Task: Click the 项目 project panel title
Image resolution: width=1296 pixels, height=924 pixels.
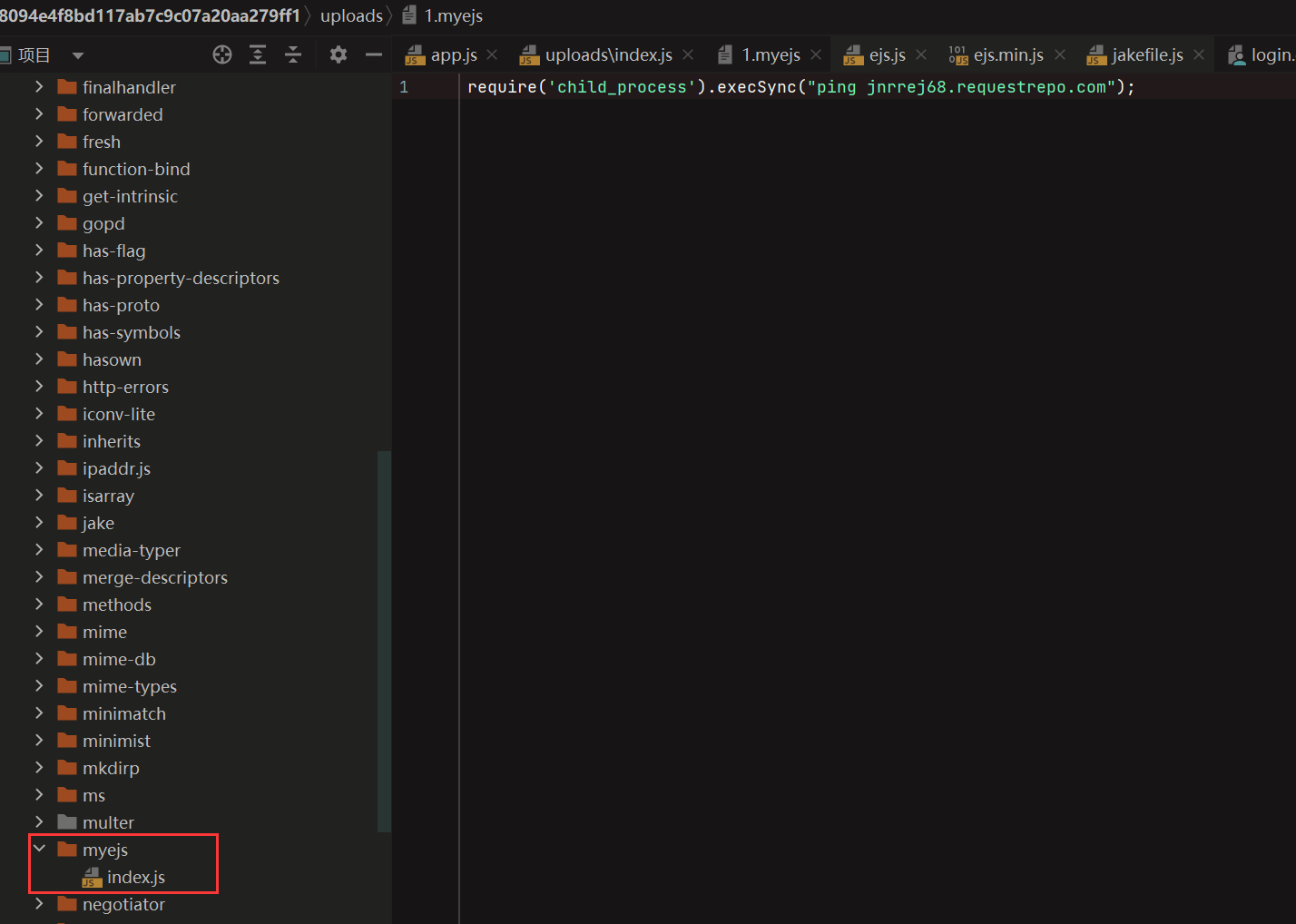Action: [34, 55]
